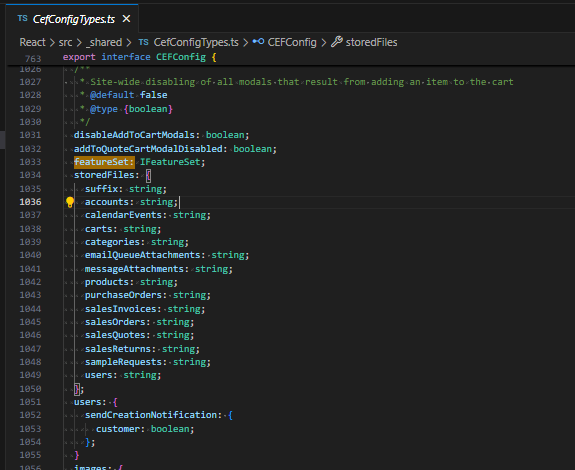The width and height of the screenshot is (575, 470).
Task: Click line number 1051 for users
Action: coord(30,402)
